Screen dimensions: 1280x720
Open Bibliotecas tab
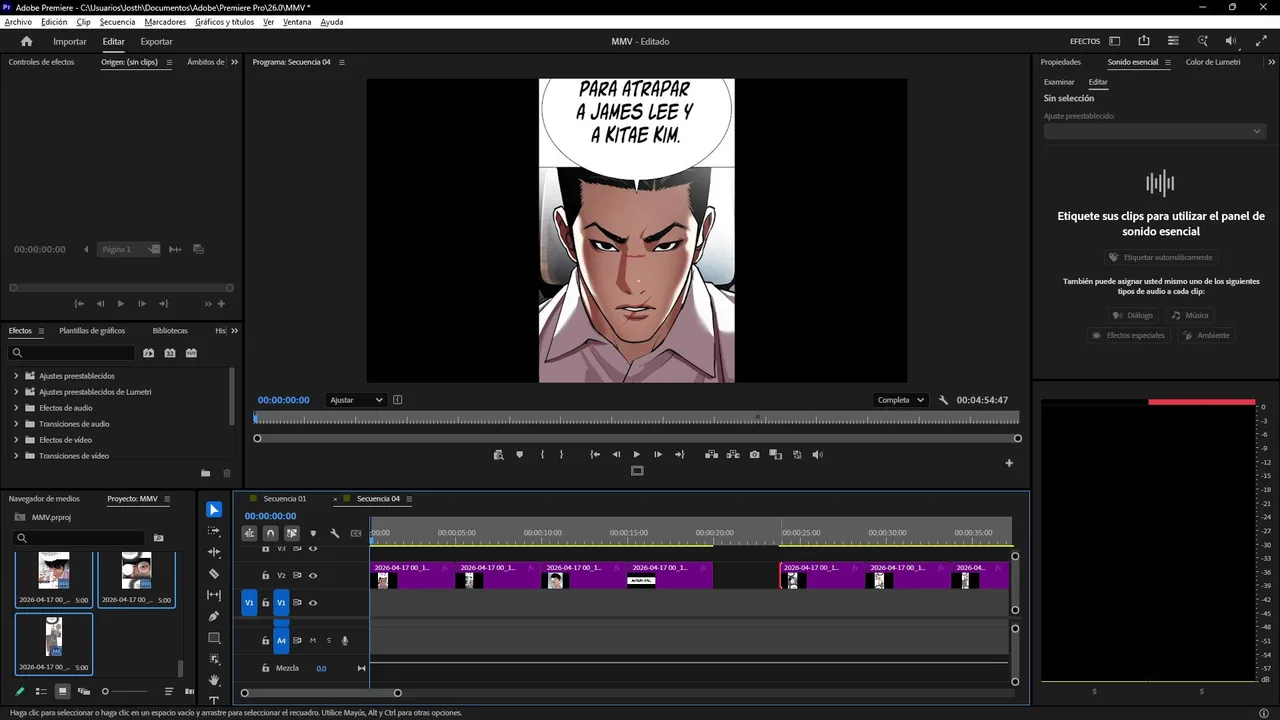170,330
